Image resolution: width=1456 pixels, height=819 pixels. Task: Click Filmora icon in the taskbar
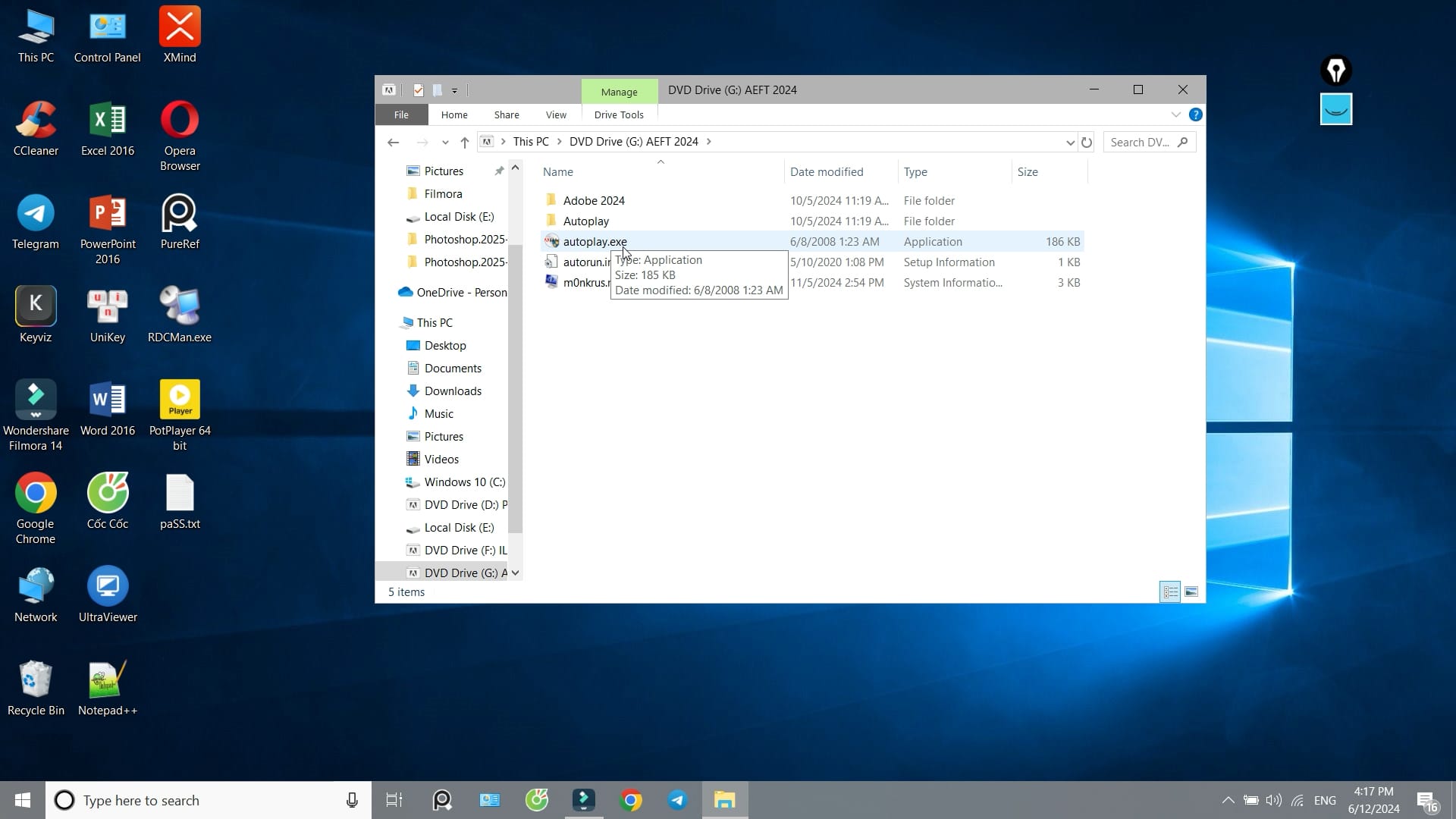click(584, 800)
